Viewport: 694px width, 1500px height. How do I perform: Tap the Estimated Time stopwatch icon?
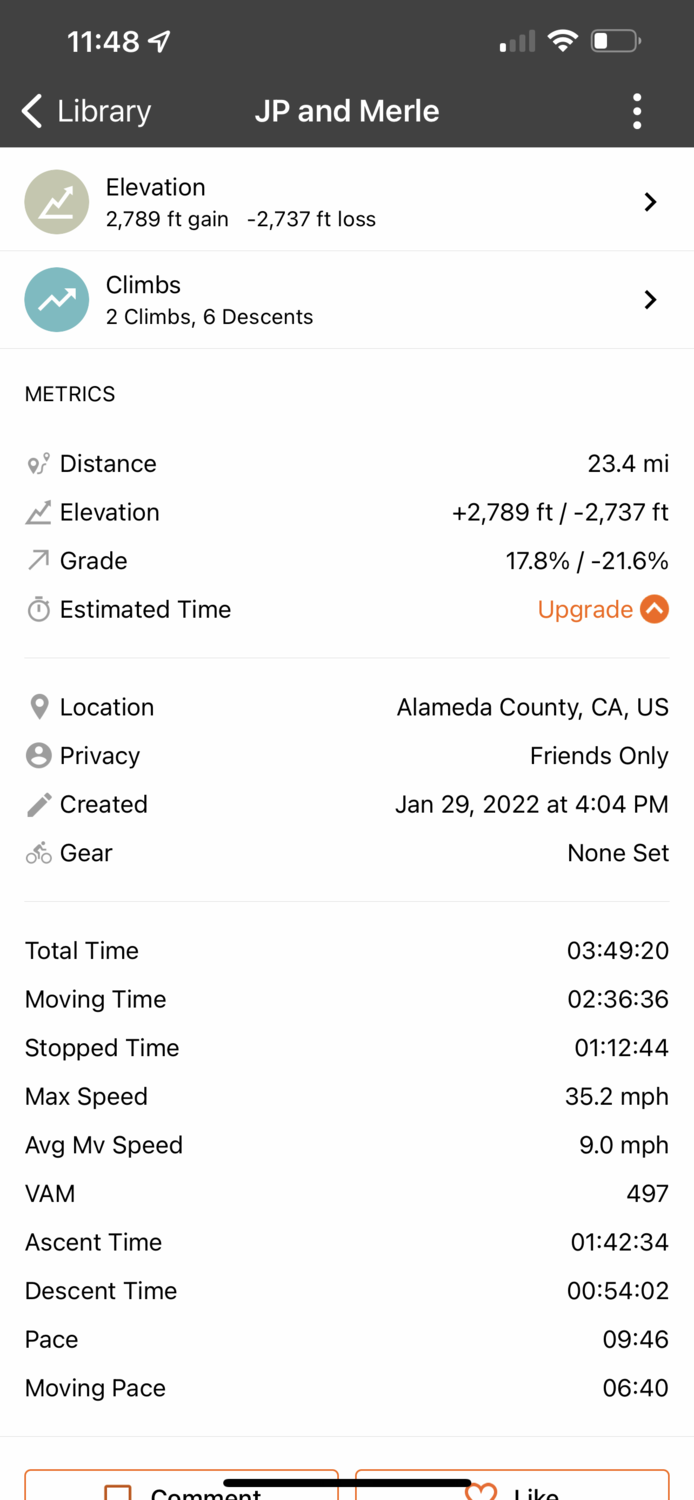pyautogui.click(x=39, y=610)
